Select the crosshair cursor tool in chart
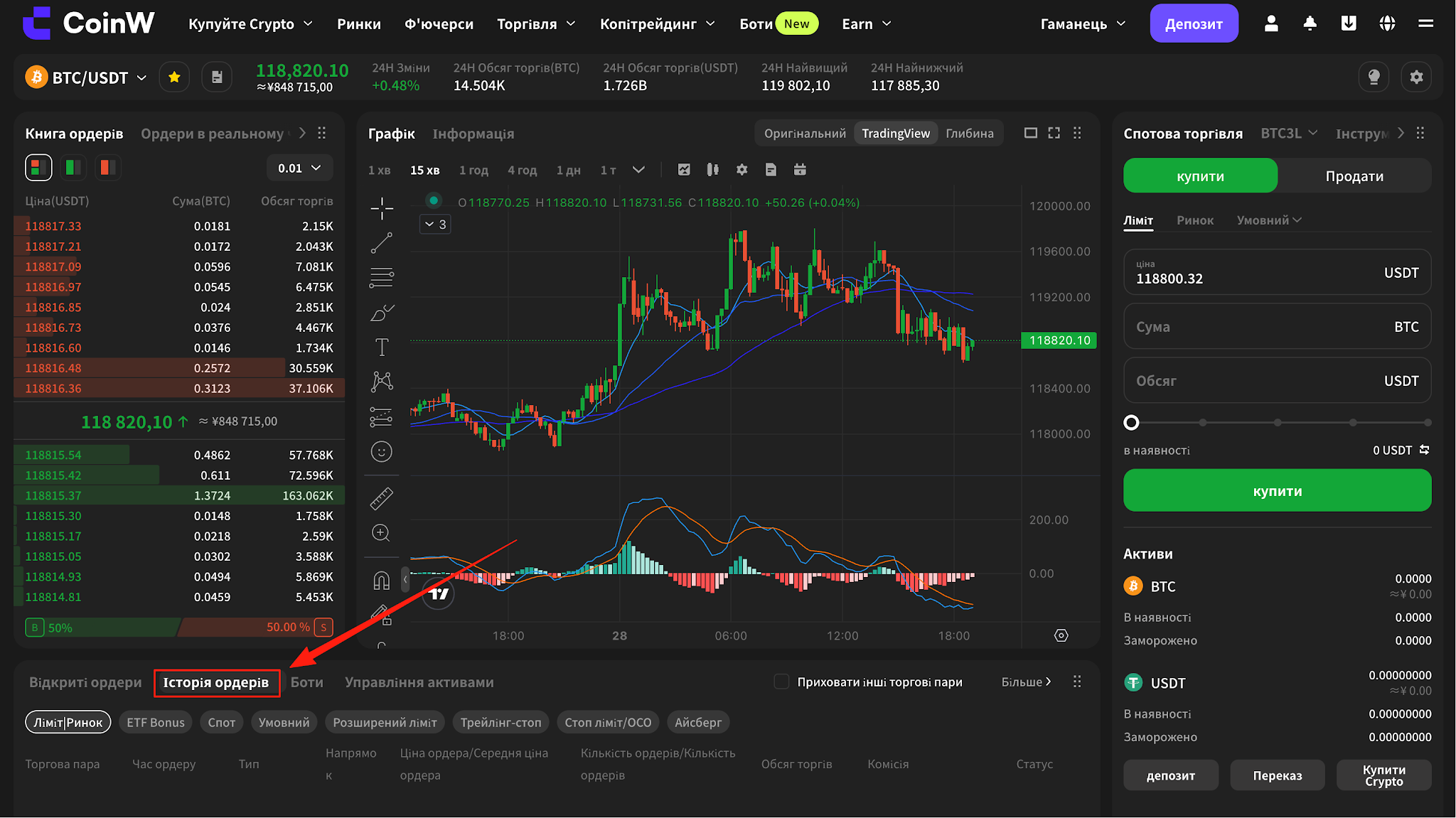The width and height of the screenshot is (1456, 818). [382, 208]
